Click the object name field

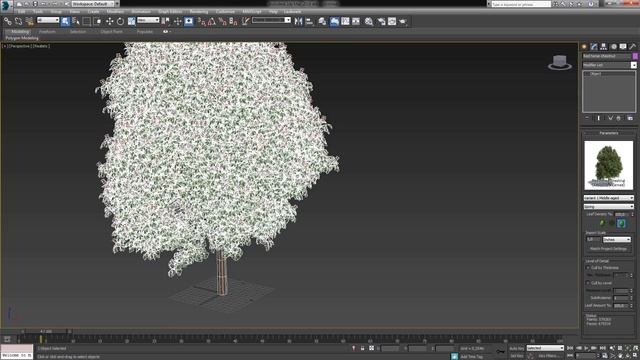(x=607, y=56)
